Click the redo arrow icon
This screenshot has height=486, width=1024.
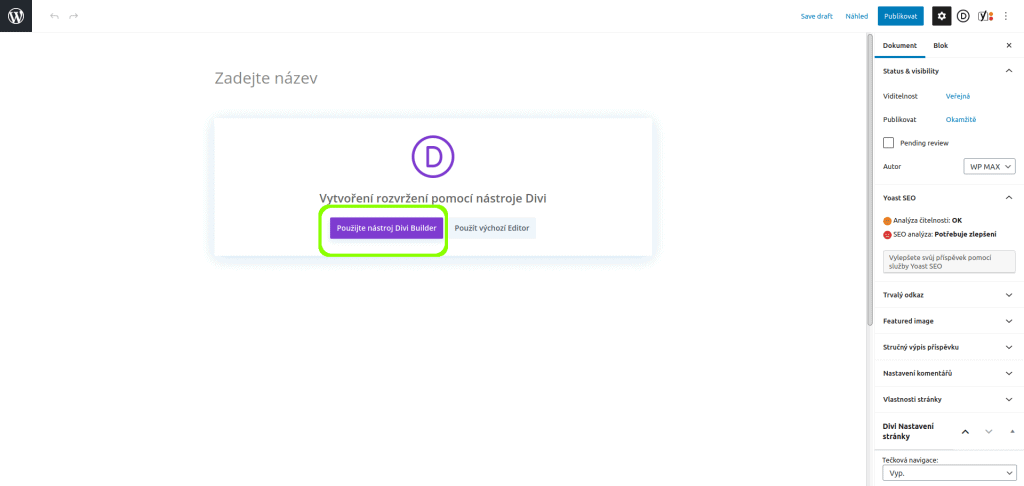tap(74, 16)
